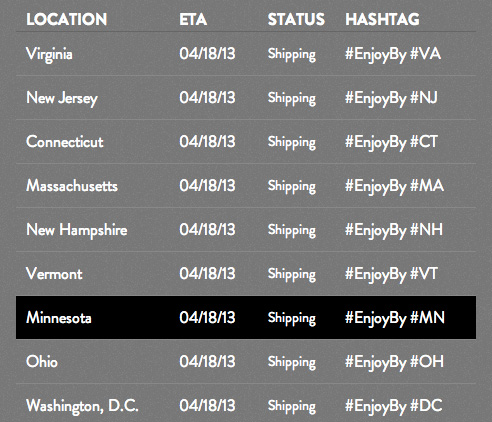Open the #EnjoyBy #NJ hashtag
The image size is (492, 422).
391,98
